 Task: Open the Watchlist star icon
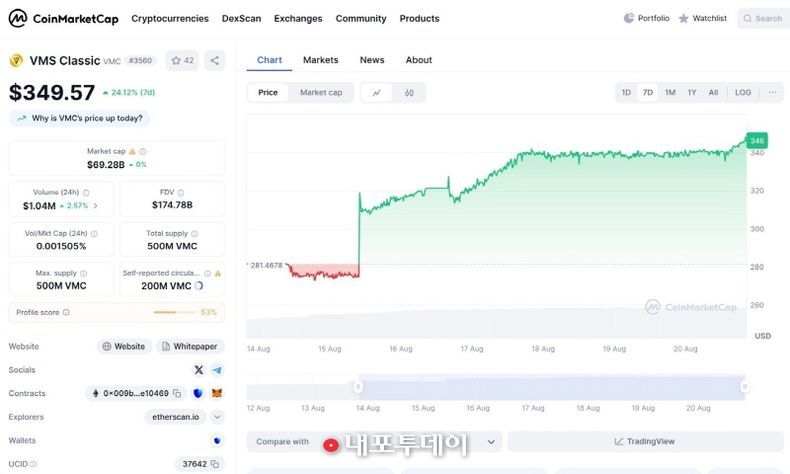683,19
